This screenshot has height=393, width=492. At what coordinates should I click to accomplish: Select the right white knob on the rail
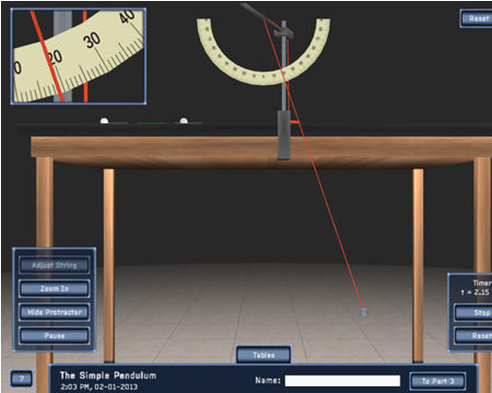coord(184,121)
